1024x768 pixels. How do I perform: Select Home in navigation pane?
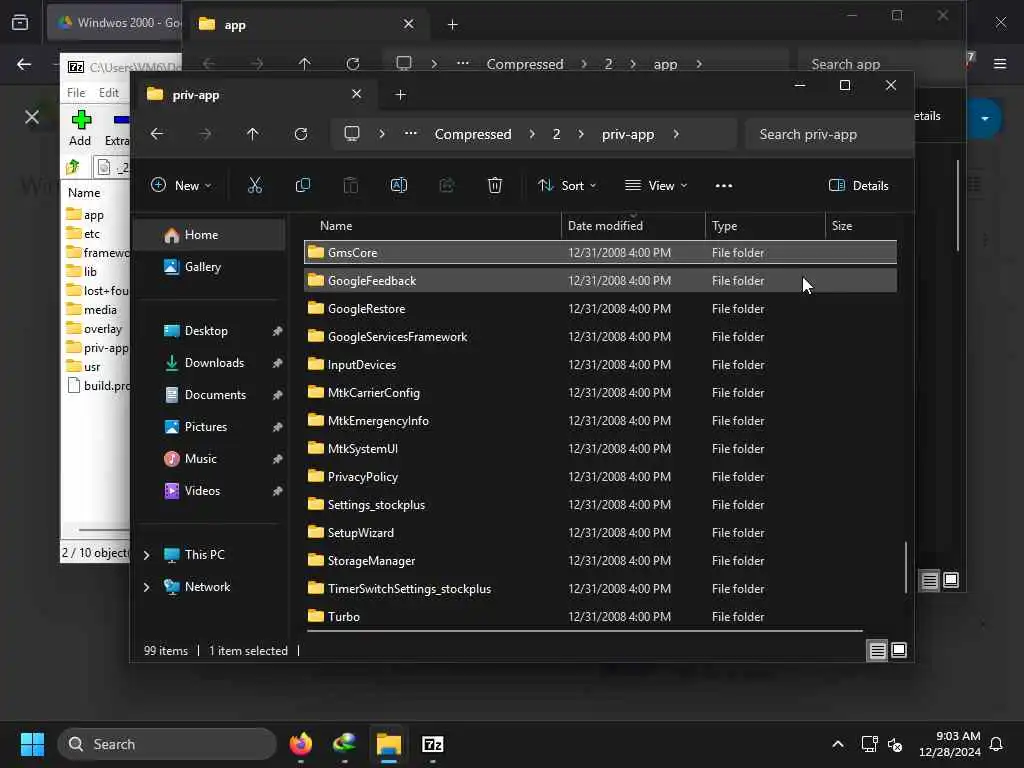click(x=209, y=234)
